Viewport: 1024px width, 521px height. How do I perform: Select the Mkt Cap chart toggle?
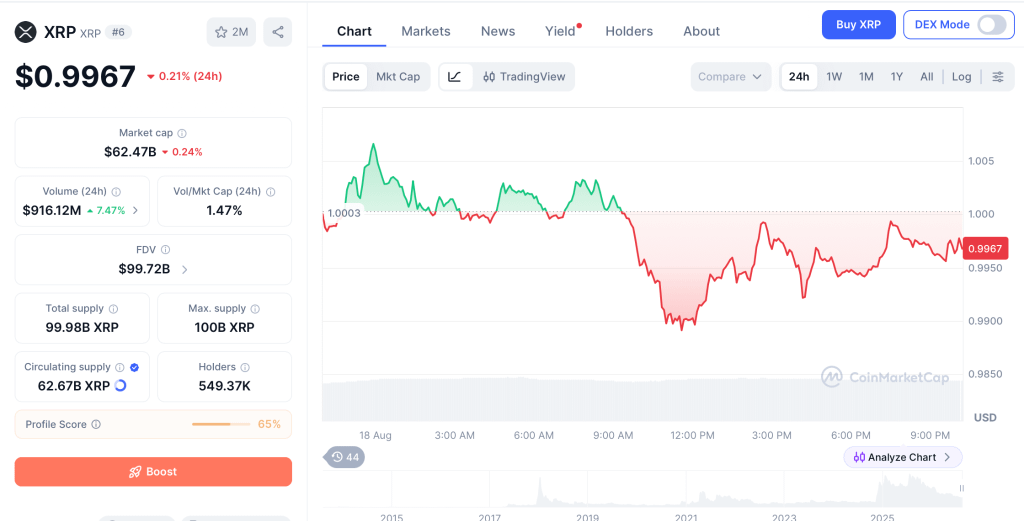click(398, 77)
